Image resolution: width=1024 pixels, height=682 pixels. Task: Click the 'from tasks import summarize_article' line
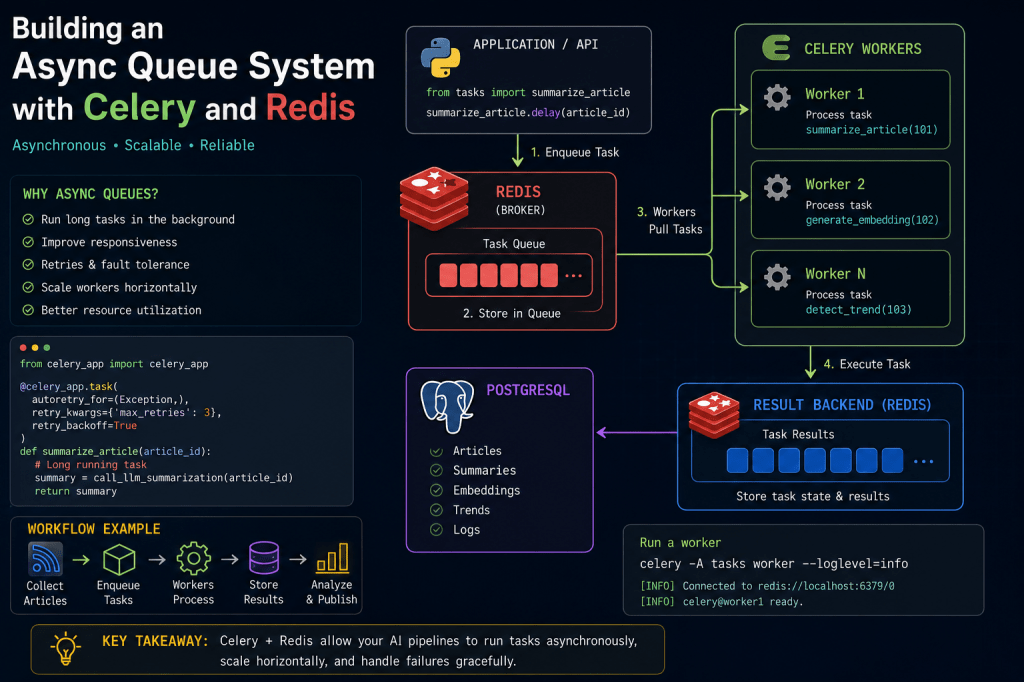pos(528,92)
